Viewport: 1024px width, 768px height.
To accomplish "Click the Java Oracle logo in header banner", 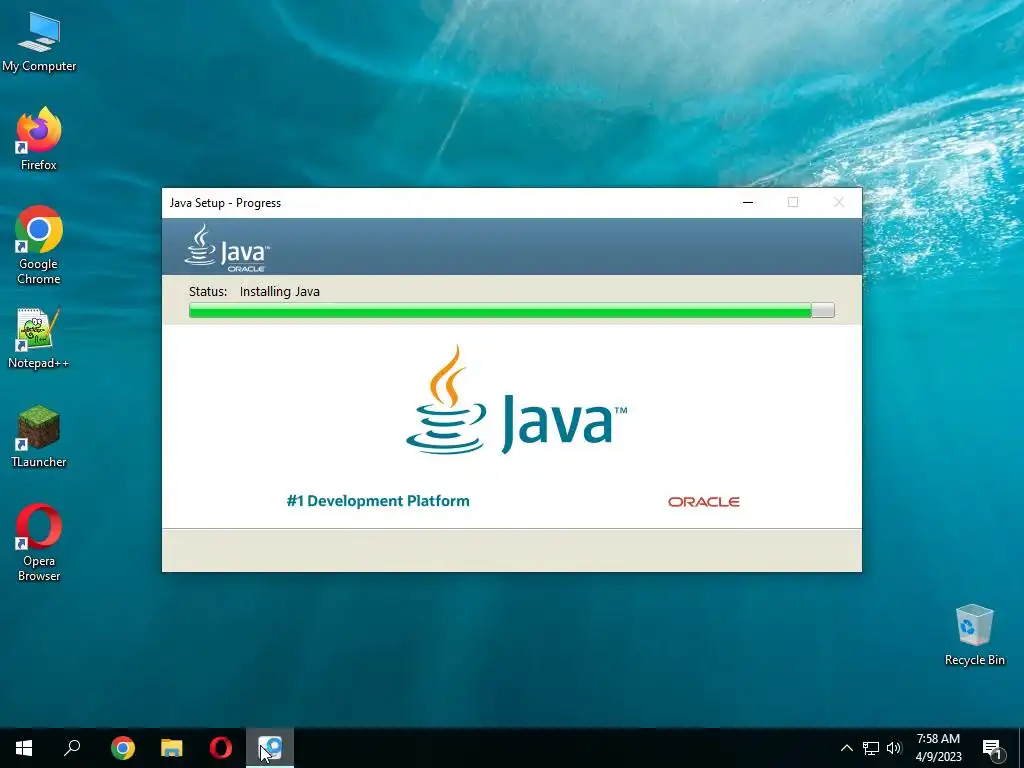I will (x=227, y=248).
